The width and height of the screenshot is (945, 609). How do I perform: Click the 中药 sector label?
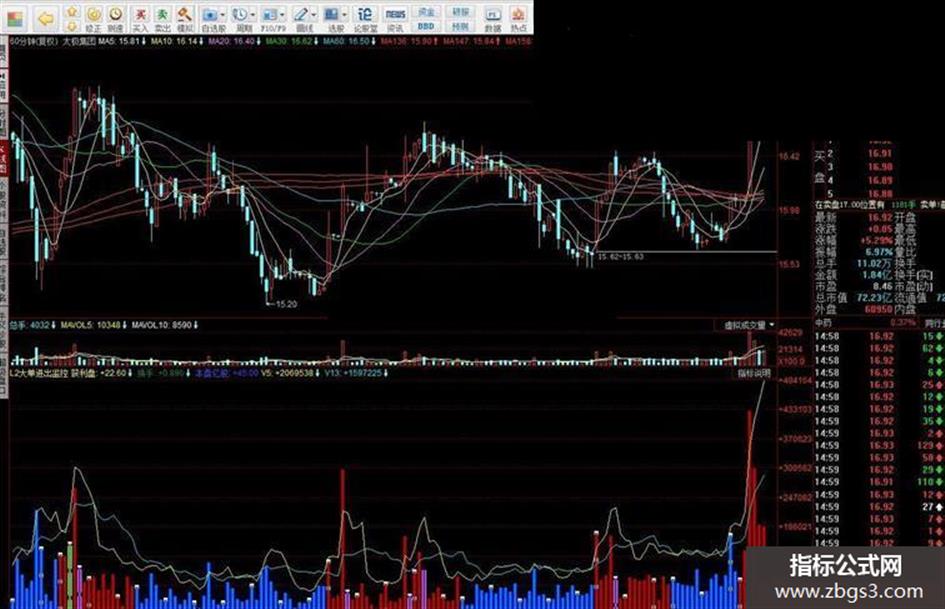823,323
